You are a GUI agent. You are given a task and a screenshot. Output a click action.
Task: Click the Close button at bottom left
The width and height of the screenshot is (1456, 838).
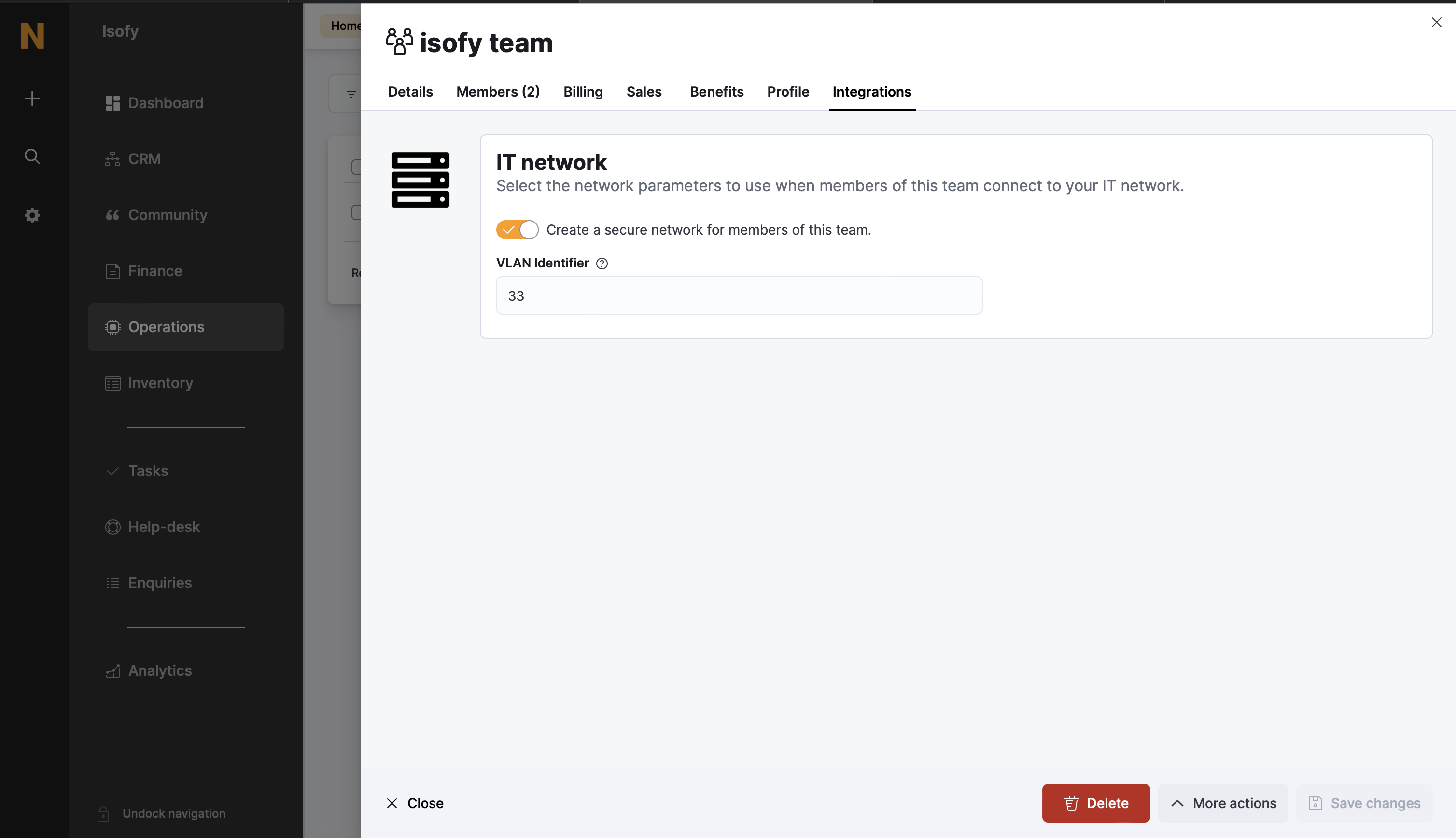tap(414, 803)
